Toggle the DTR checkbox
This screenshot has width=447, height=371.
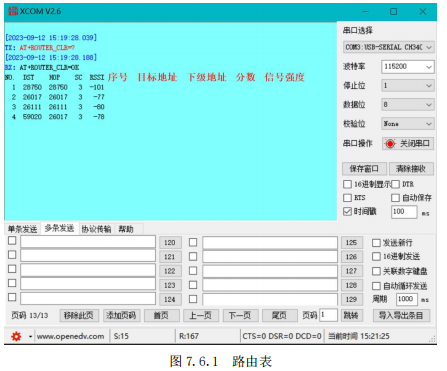point(395,184)
